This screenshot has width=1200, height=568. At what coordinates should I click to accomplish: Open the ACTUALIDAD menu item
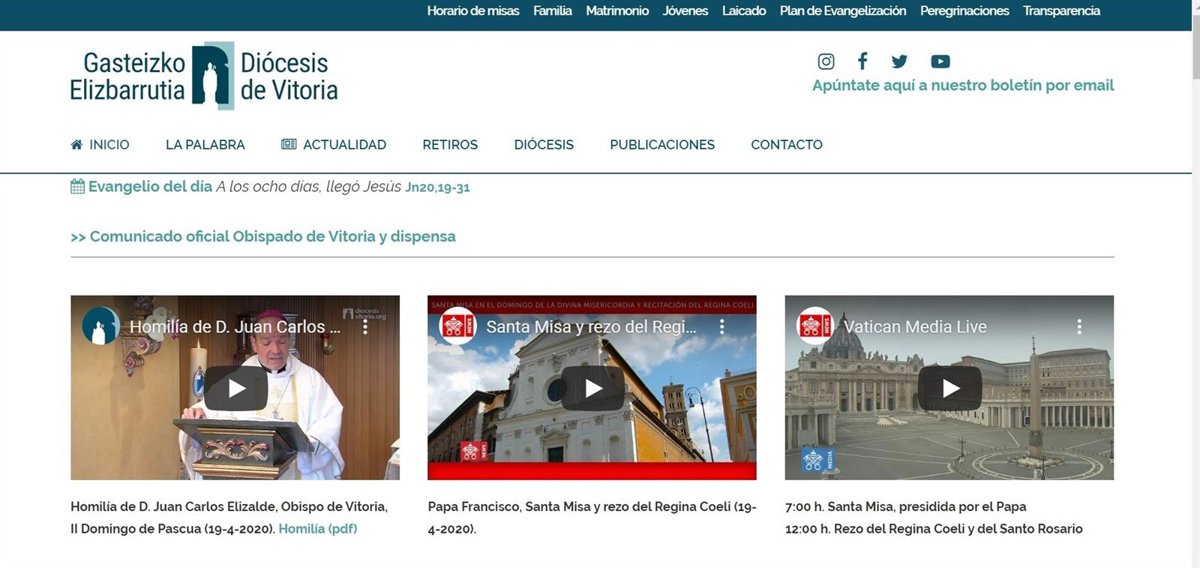pos(334,145)
